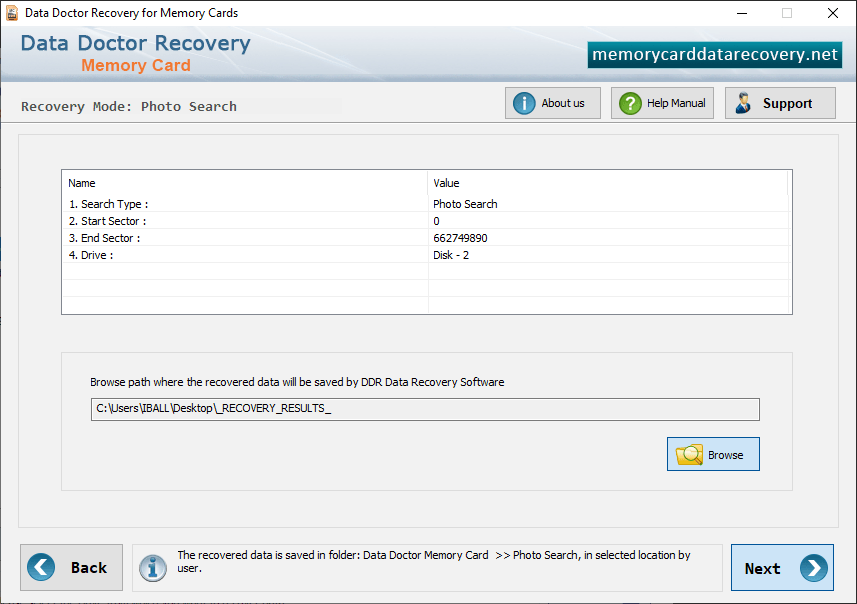
Task: Click the Value column header
Action: (x=608, y=183)
